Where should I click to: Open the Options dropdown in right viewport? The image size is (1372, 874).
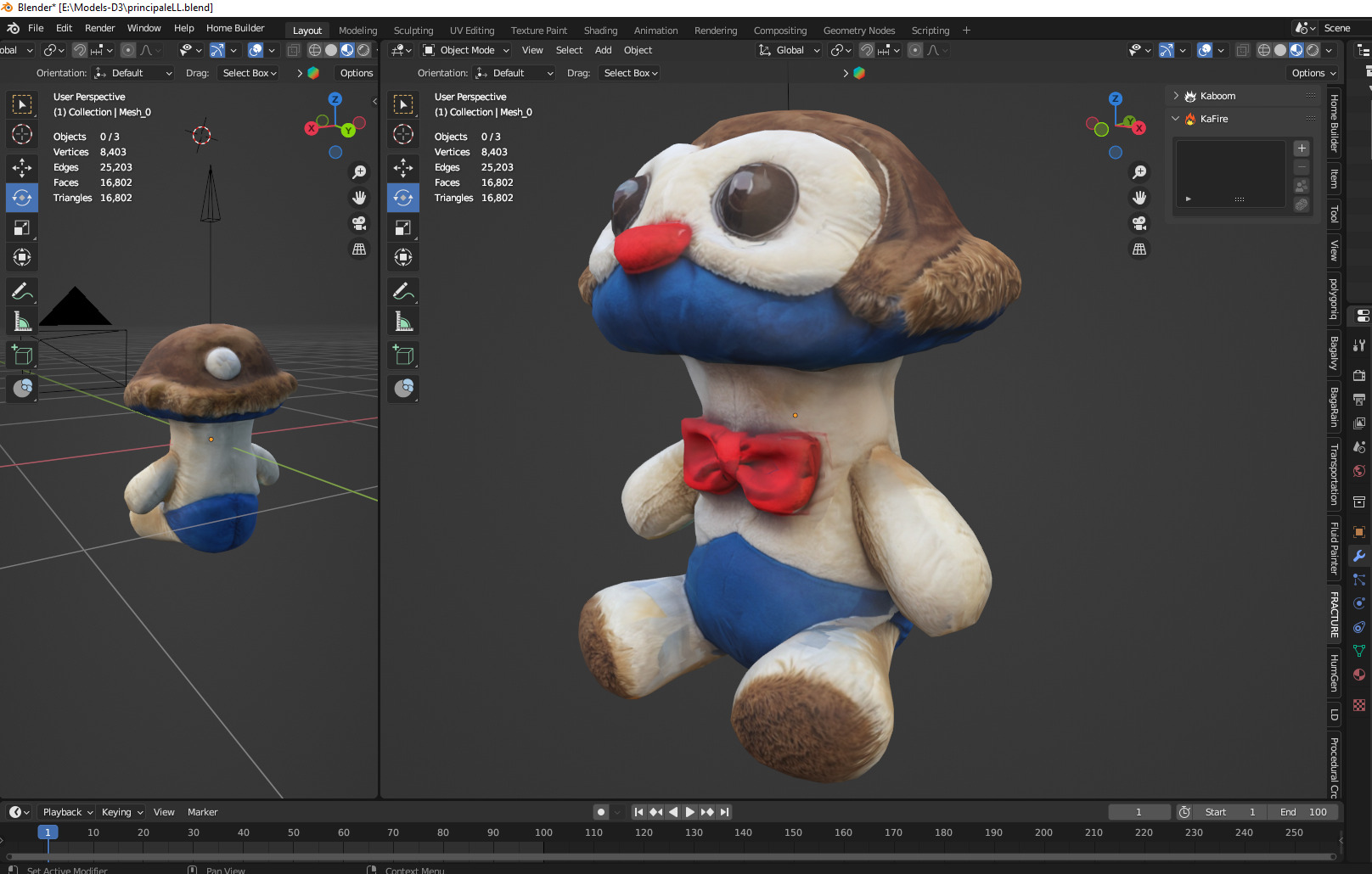(x=1313, y=73)
